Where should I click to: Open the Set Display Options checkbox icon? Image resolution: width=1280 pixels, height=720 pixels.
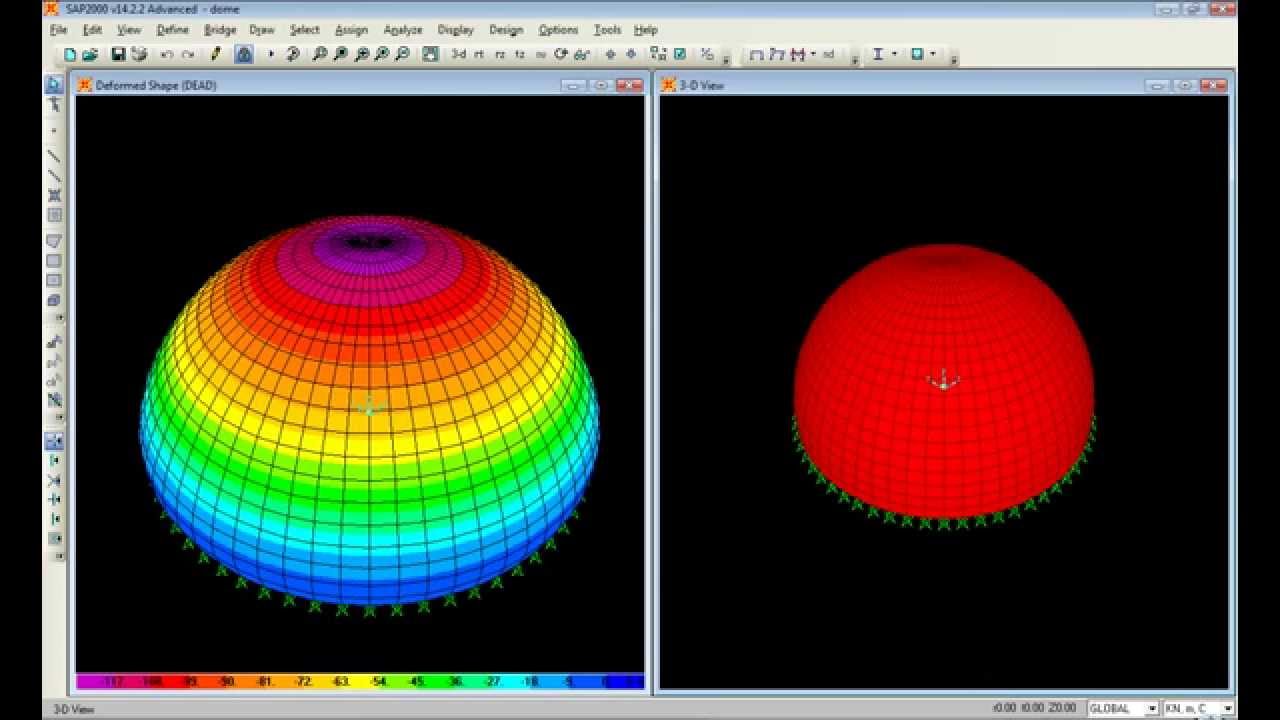point(680,55)
